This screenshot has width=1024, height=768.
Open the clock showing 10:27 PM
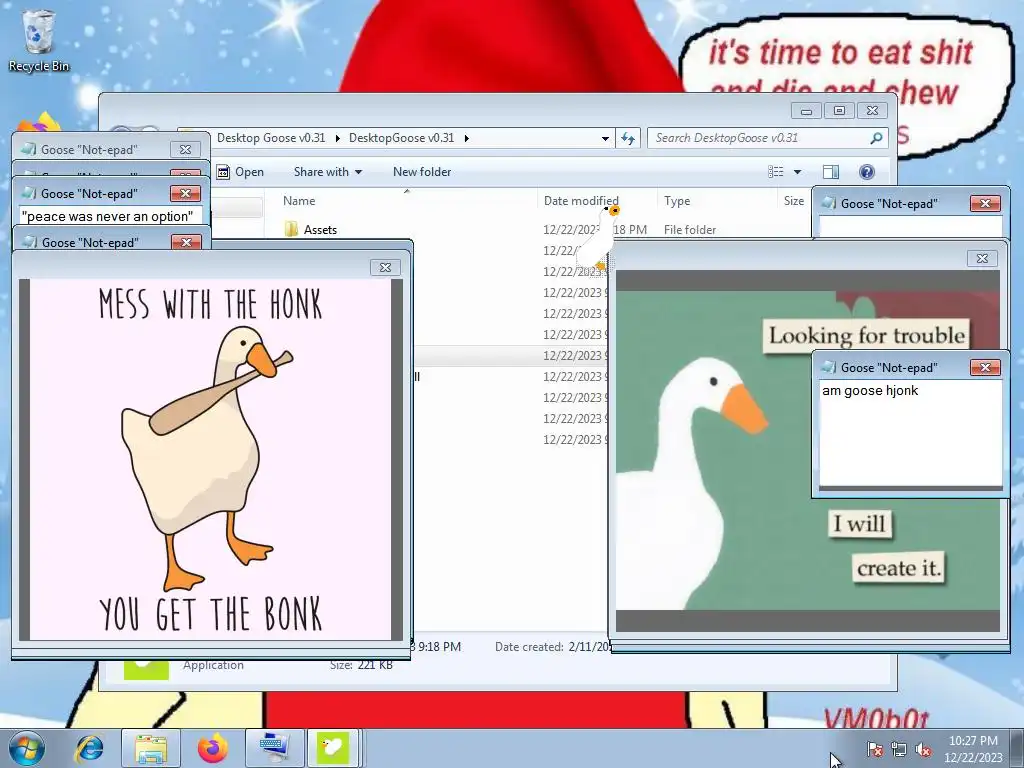(x=973, y=749)
